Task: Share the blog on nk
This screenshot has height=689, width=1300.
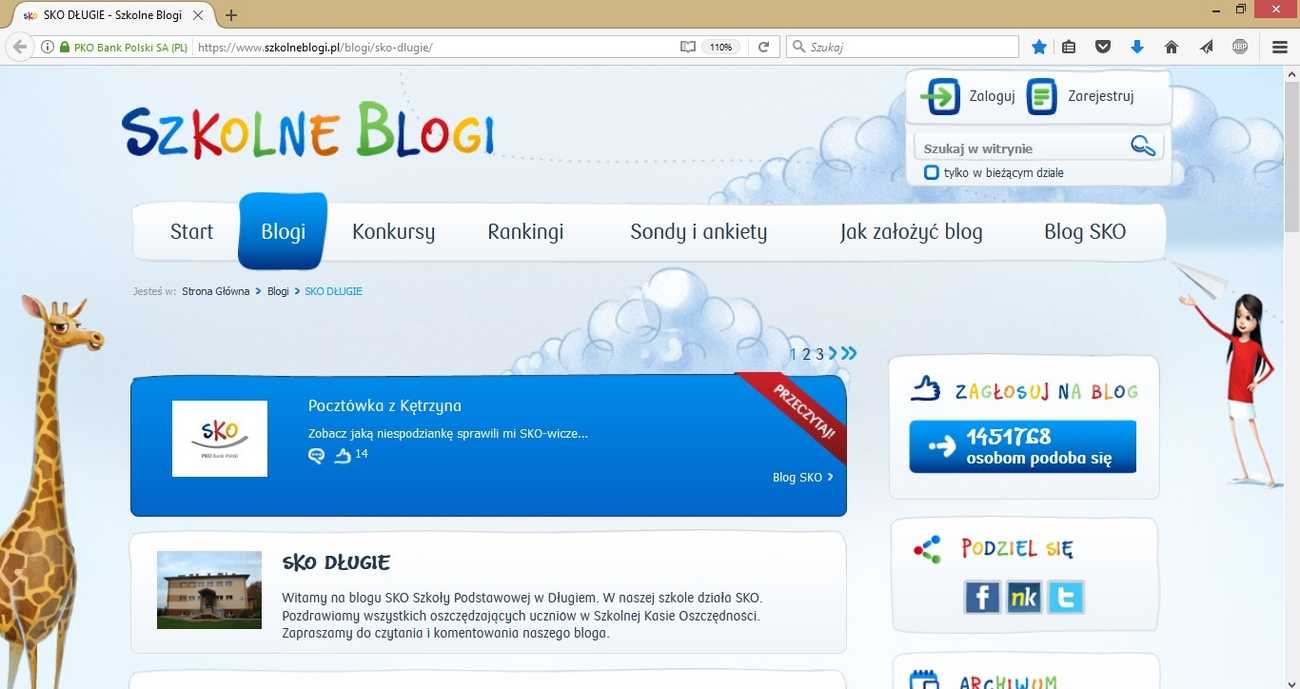Action: (1023, 597)
